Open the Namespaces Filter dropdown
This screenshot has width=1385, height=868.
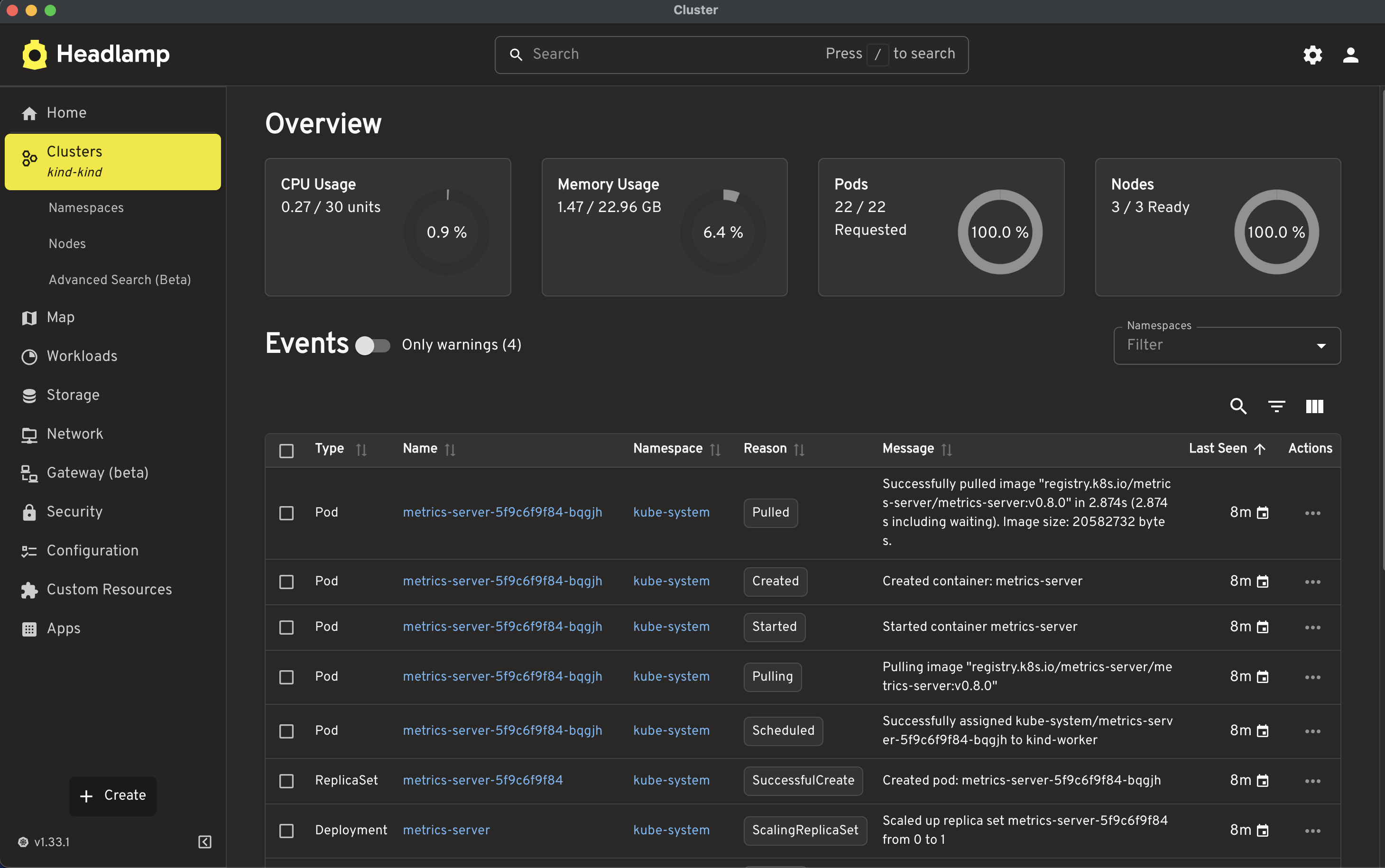click(x=1227, y=346)
